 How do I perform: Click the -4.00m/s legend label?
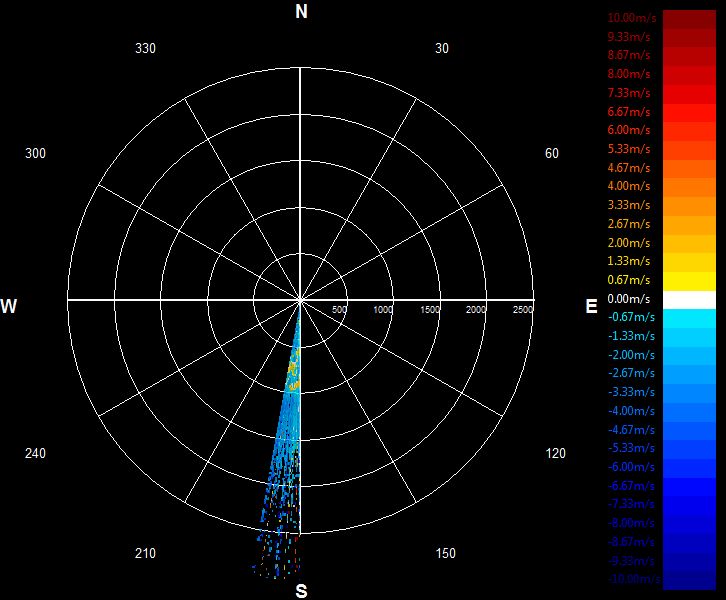pyautogui.click(x=632, y=411)
